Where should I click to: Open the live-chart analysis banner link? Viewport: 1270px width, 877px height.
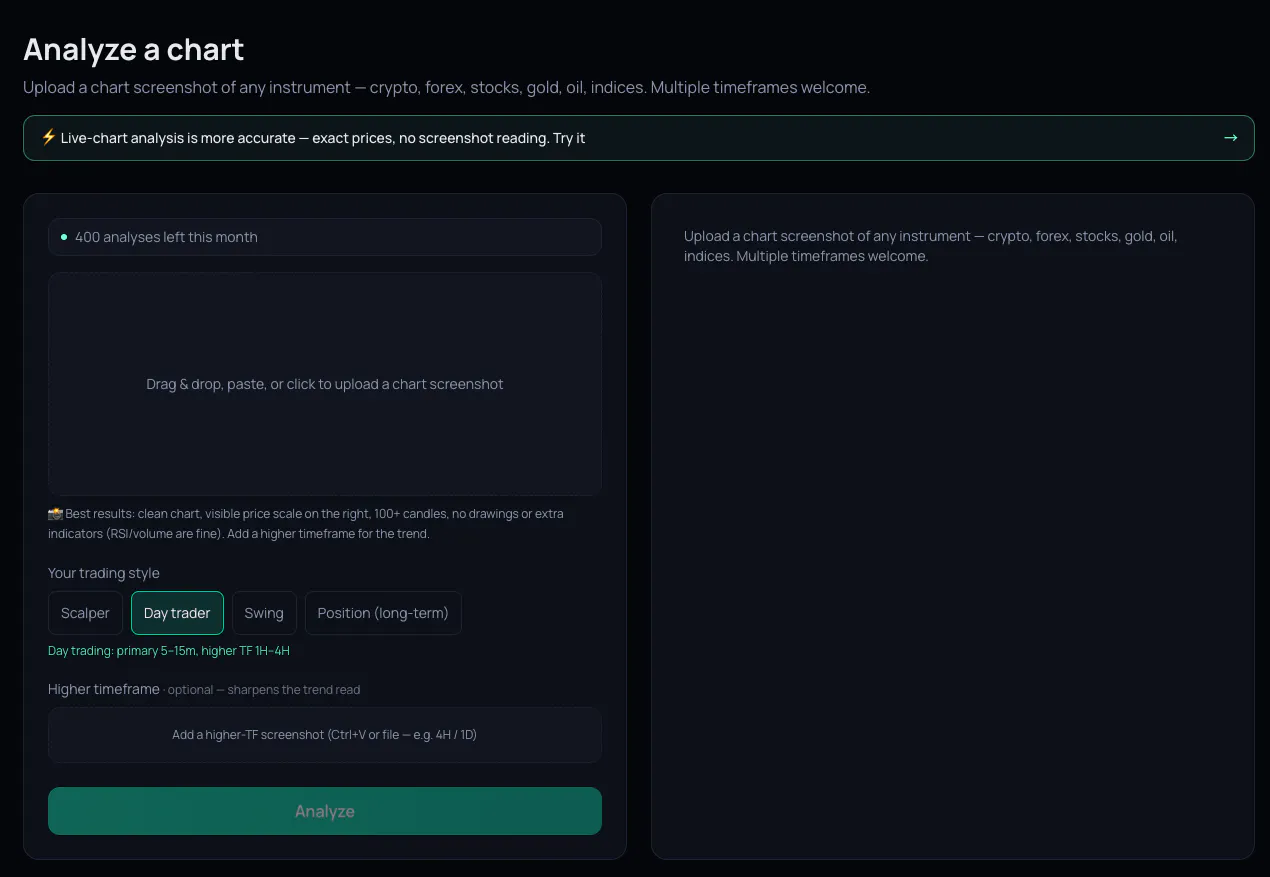click(x=638, y=138)
